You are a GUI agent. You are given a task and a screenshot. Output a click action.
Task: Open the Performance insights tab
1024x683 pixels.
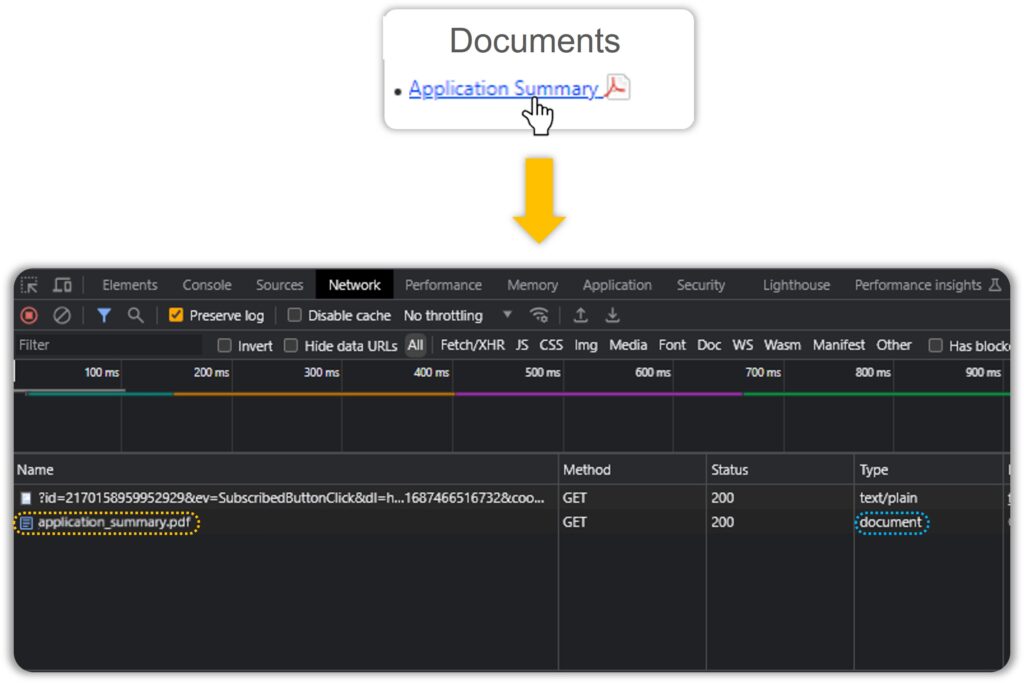pos(918,285)
